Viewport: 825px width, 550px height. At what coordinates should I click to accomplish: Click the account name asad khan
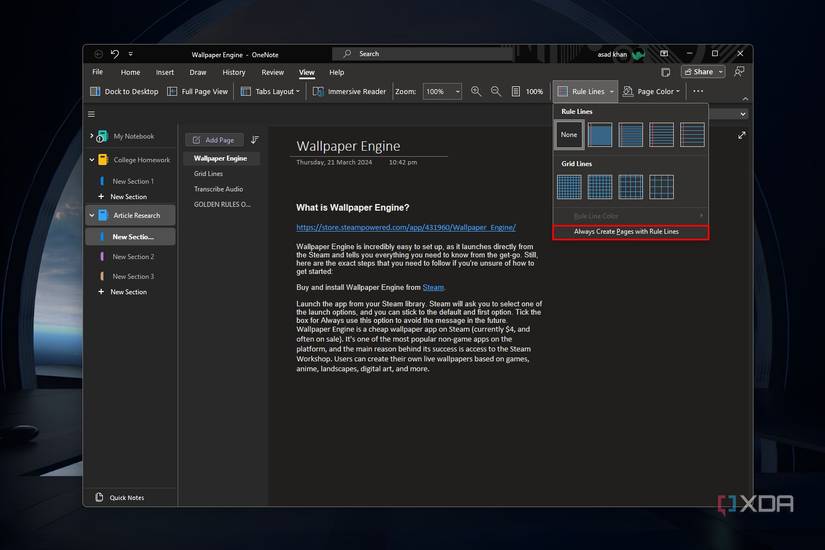(x=612, y=54)
